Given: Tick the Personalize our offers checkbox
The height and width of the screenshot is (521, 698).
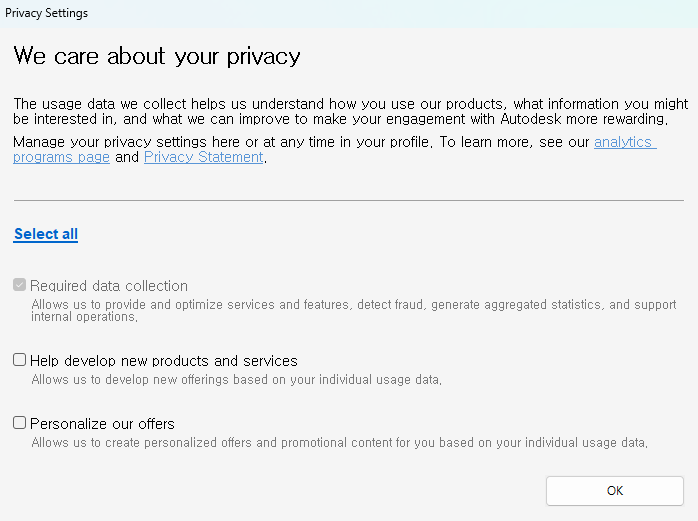Looking at the screenshot, I should (x=20, y=423).
